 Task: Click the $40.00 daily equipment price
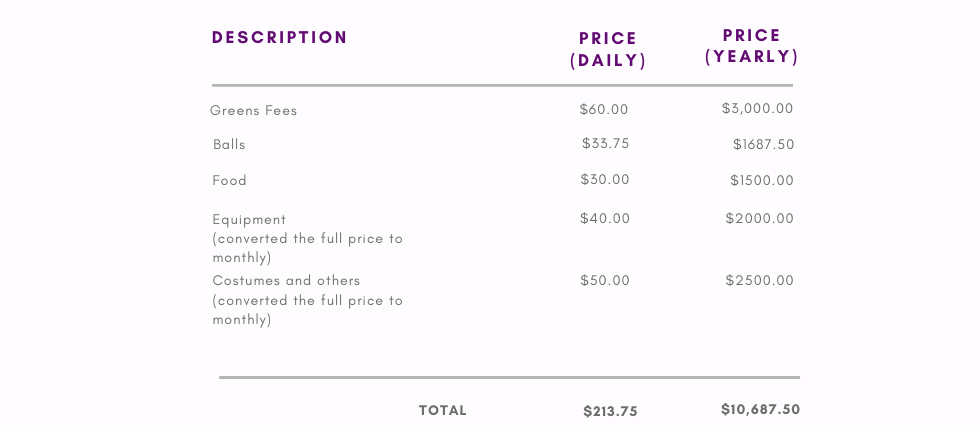click(605, 218)
